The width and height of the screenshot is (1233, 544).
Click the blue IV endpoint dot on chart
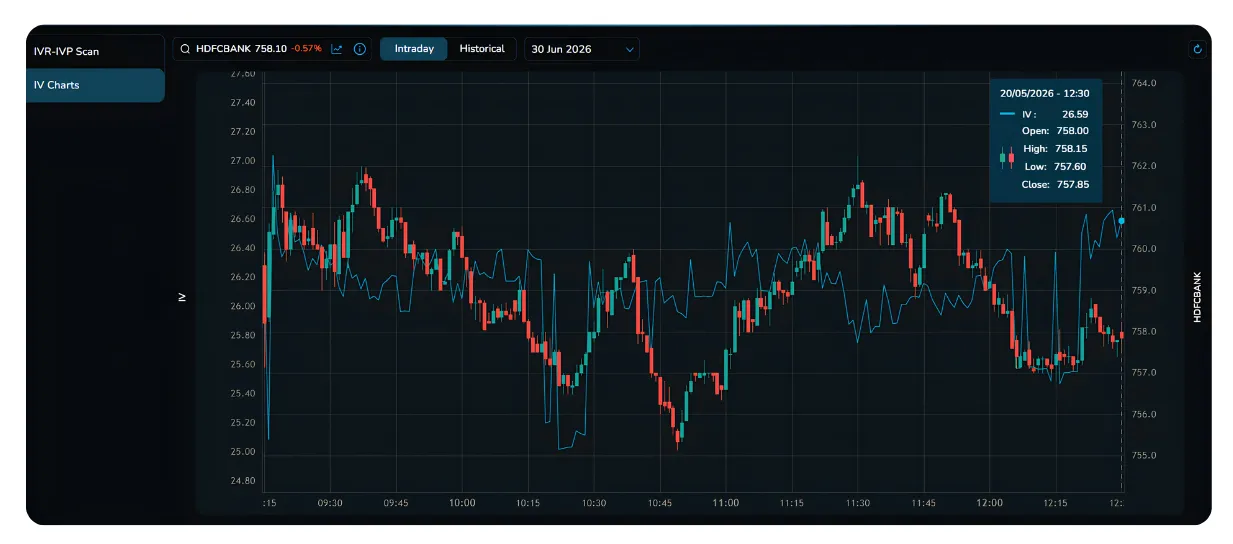pyautogui.click(x=1122, y=220)
